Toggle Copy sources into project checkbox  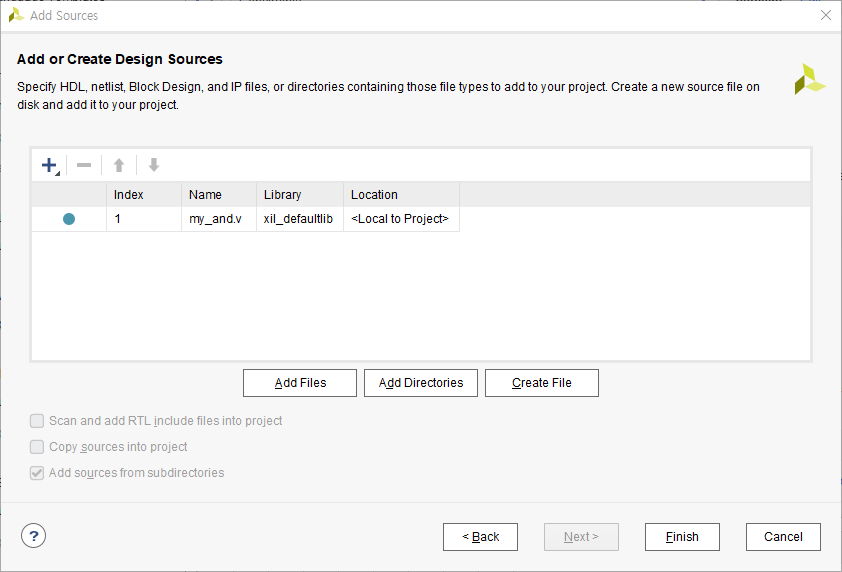[x=37, y=447]
